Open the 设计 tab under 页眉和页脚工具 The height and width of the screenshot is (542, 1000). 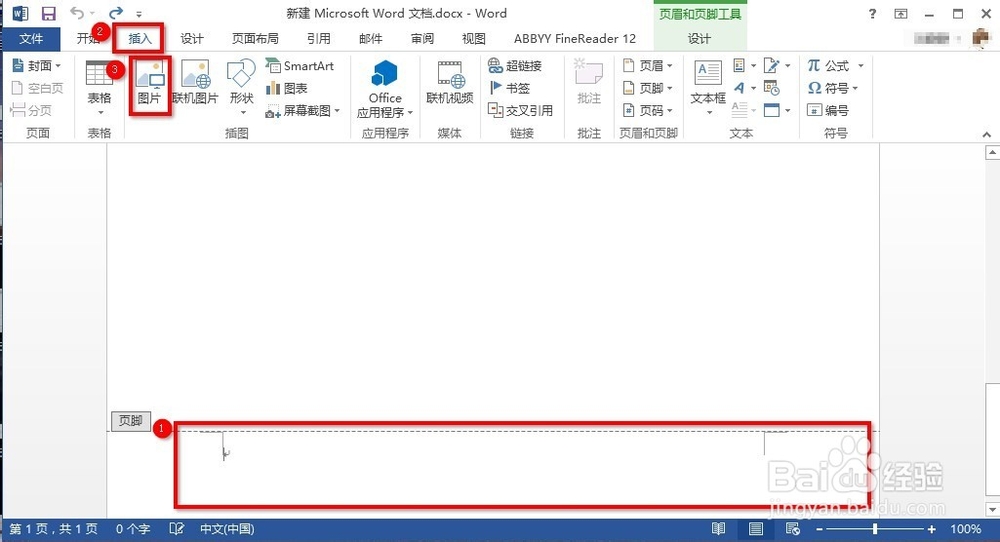(x=699, y=39)
